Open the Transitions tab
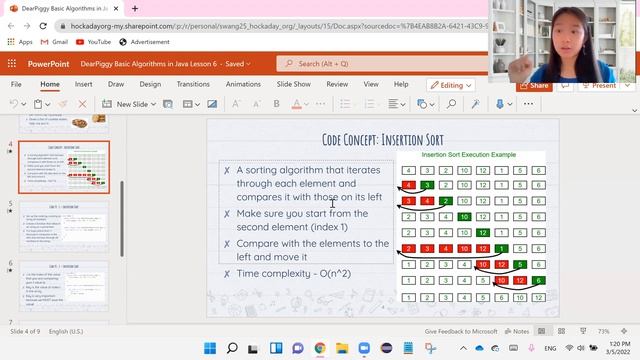 pyautogui.click(x=193, y=84)
